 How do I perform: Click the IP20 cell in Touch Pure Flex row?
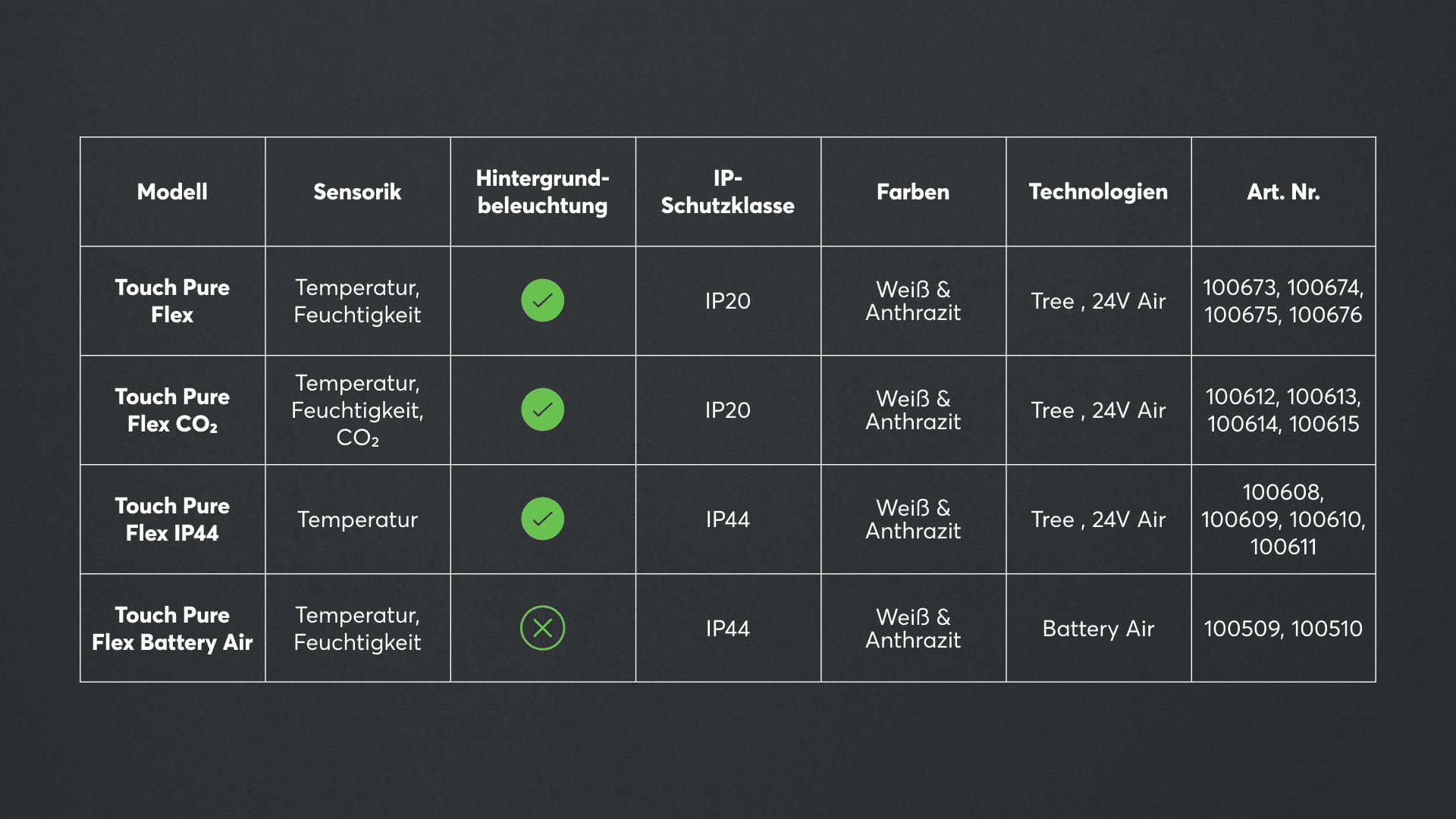point(727,301)
